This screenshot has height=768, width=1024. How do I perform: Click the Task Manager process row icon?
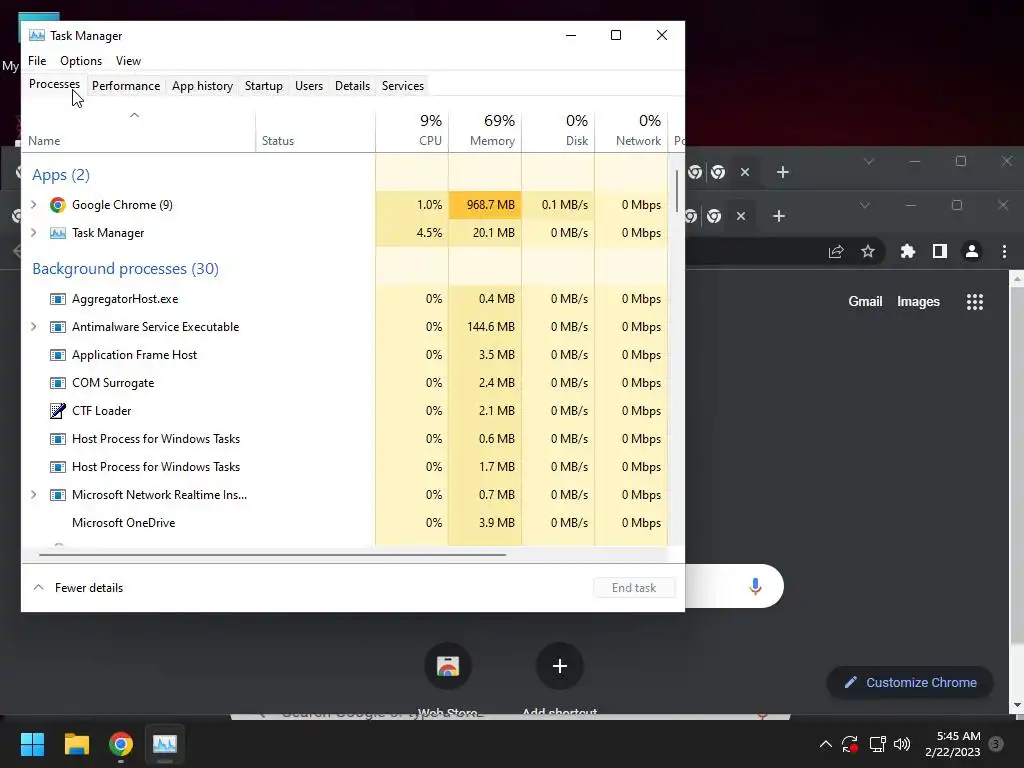tap(57, 233)
